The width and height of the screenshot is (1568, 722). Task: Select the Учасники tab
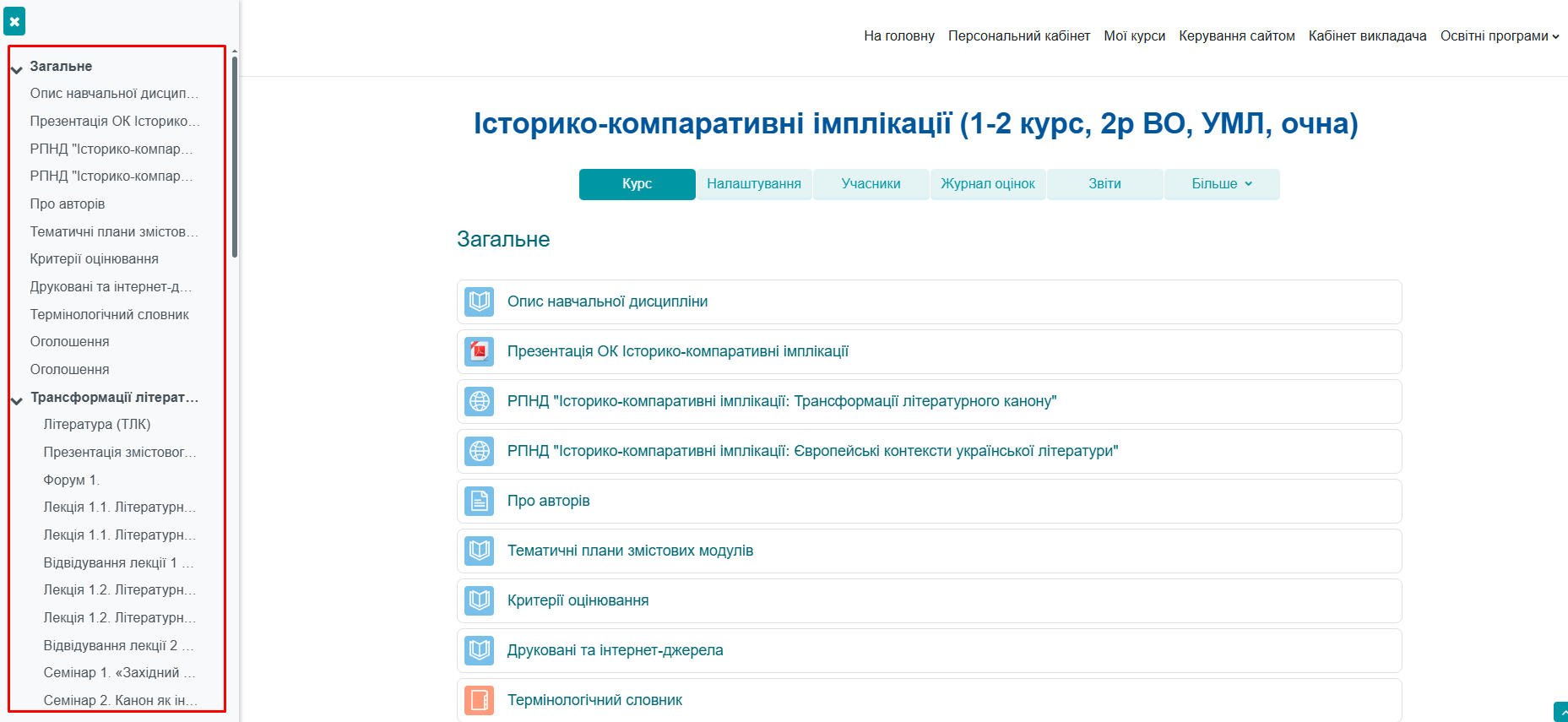coord(871,184)
